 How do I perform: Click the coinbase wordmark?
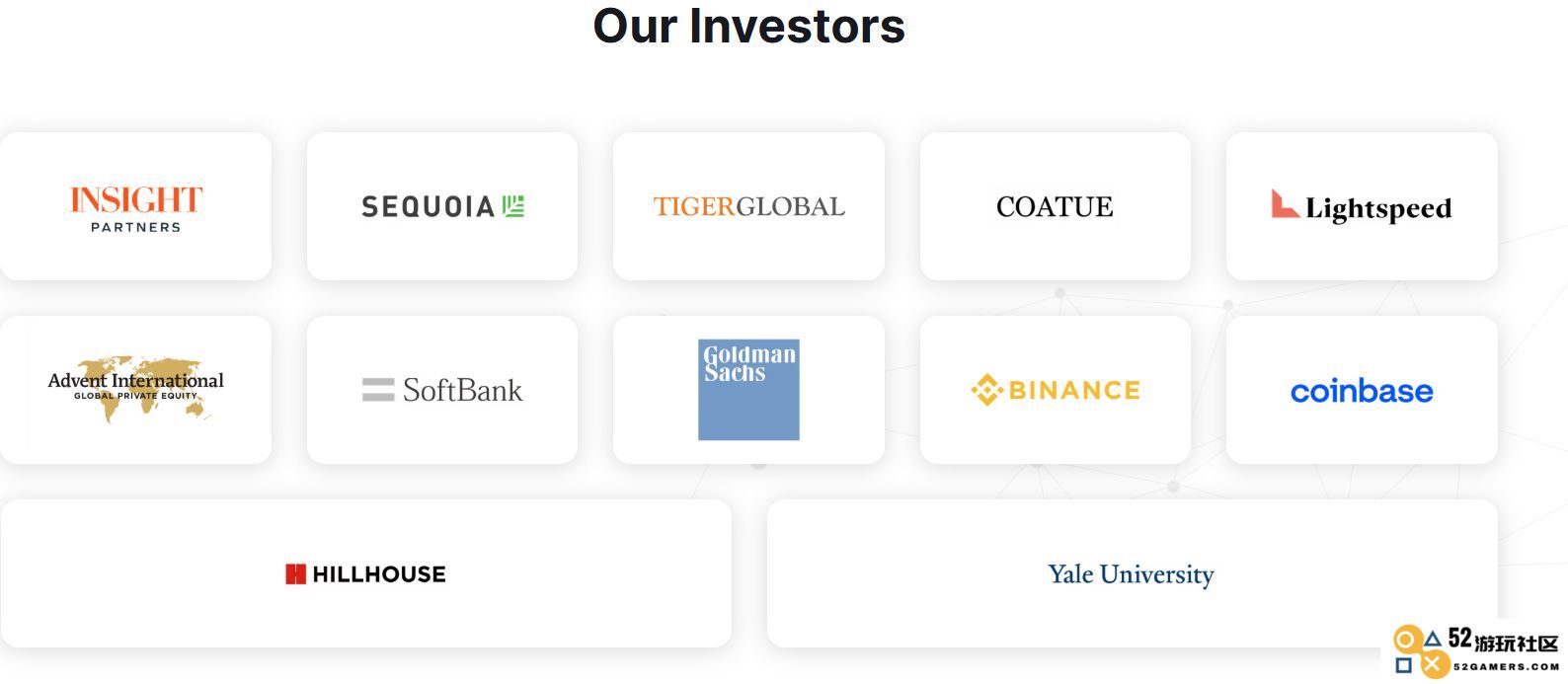point(1362,391)
